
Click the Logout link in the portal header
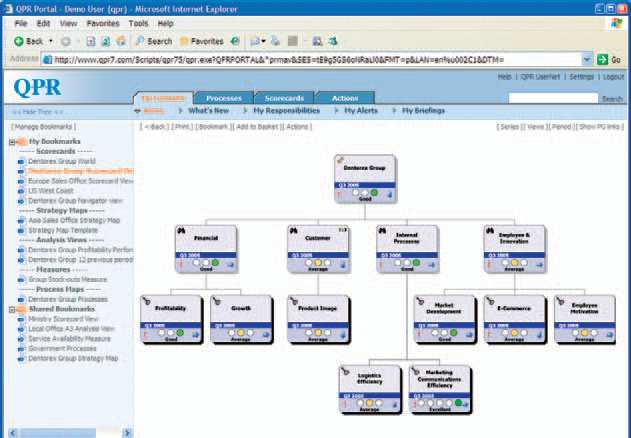(614, 77)
